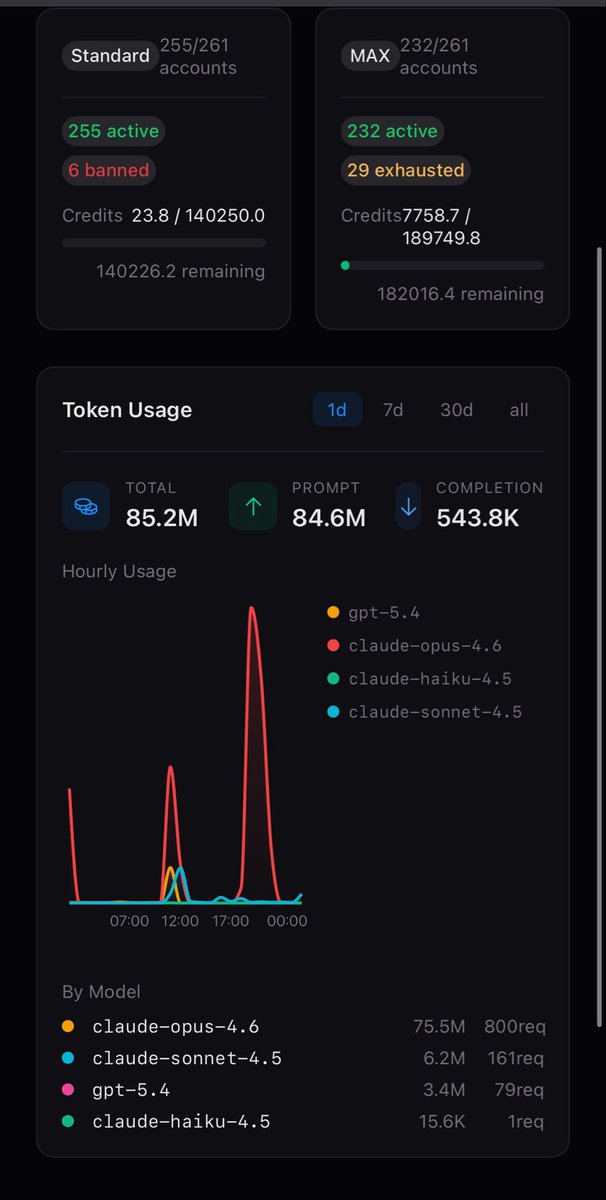The width and height of the screenshot is (606, 1200).
Task: Click the 182016.4 remaining text
Action: [x=461, y=294]
